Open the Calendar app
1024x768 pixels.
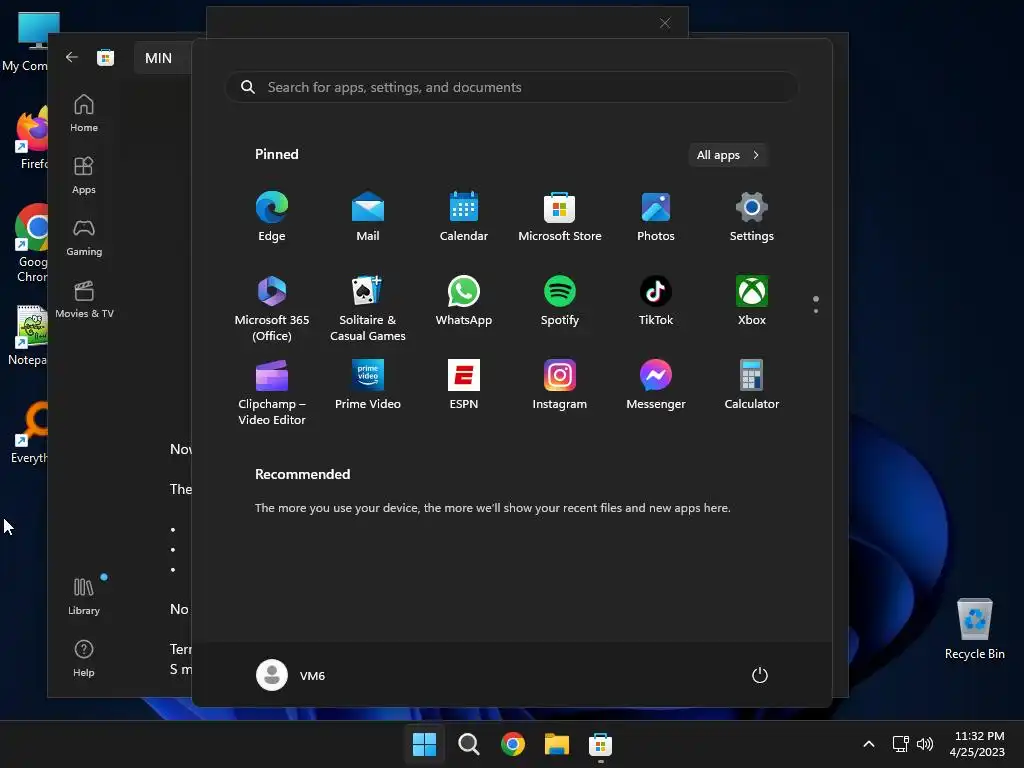pyautogui.click(x=464, y=217)
